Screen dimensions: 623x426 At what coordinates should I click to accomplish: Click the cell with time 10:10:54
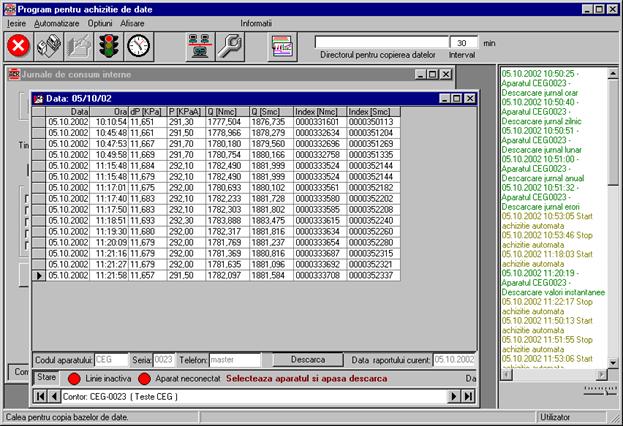tap(109, 122)
